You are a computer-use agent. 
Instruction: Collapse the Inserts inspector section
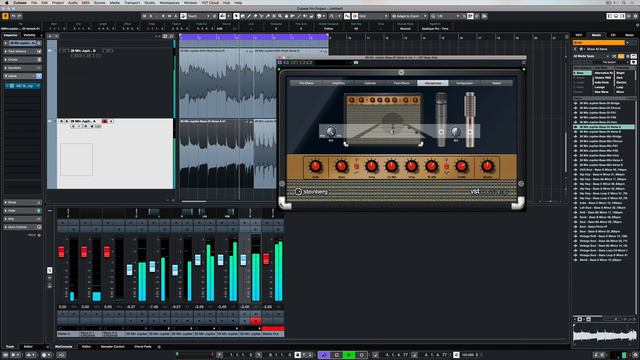pyautogui.click(x=22, y=76)
